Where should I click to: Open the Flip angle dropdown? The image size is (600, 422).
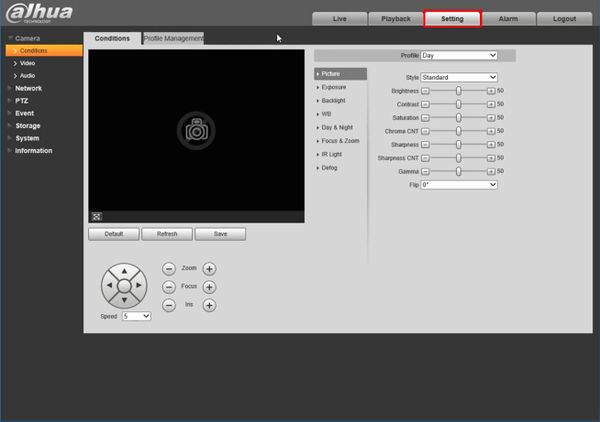coord(459,185)
